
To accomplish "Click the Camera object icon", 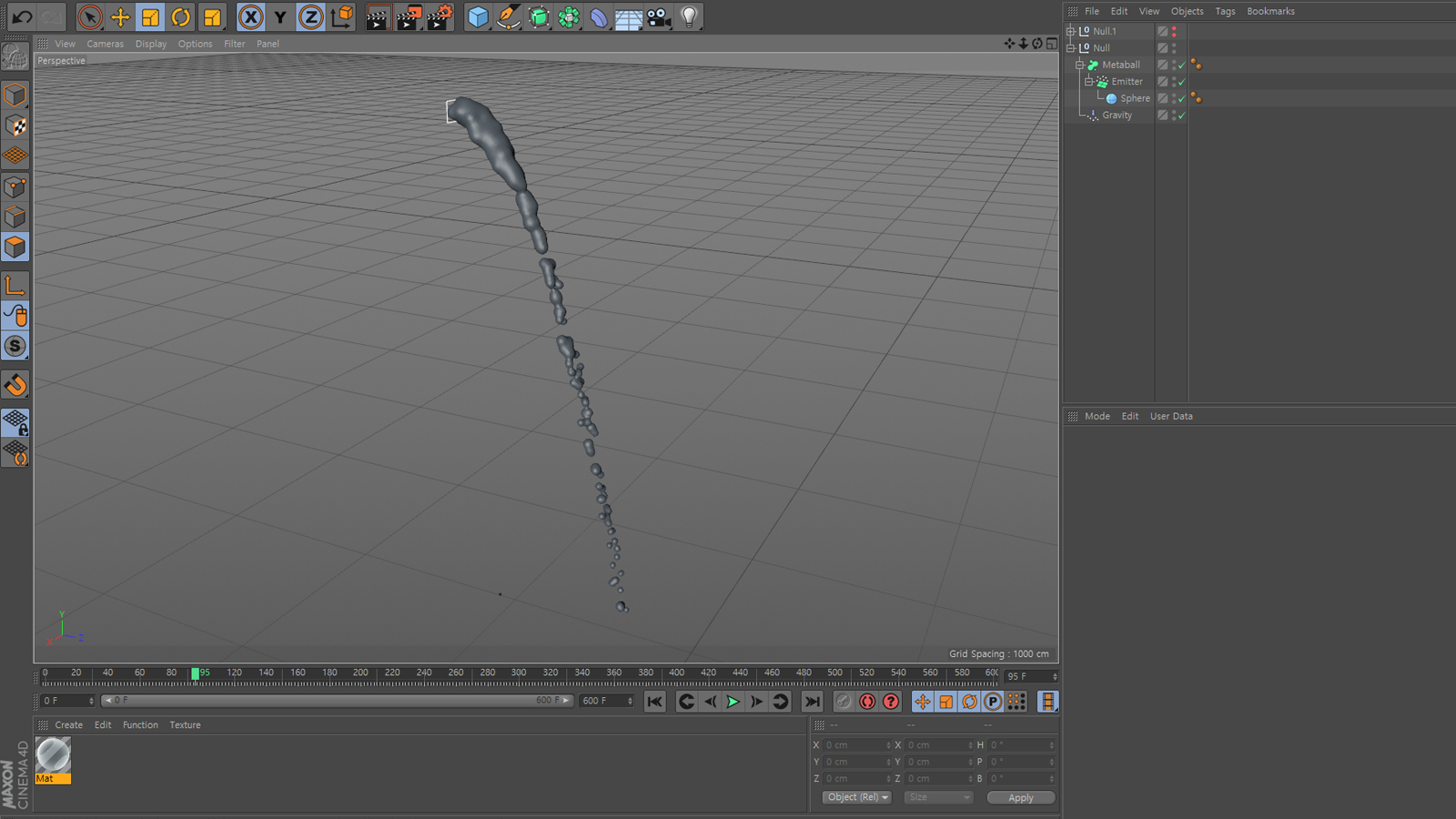I will [x=659, y=17].
